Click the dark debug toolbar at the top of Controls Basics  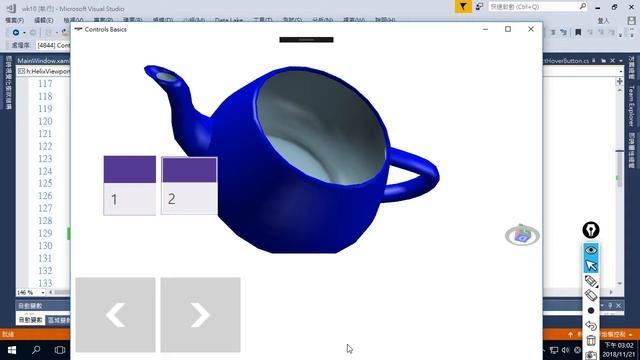pos(306,40)
